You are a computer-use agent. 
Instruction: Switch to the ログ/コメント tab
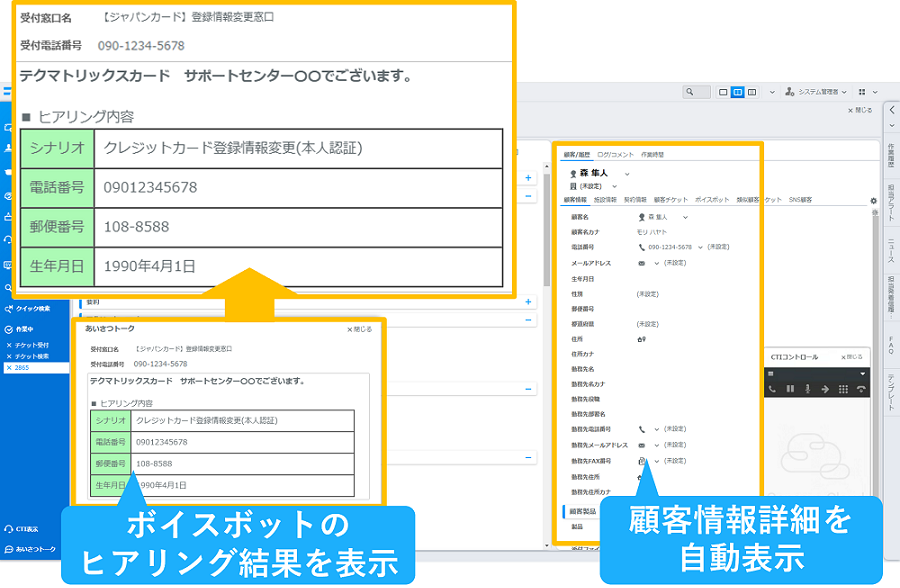coord(615,154)
